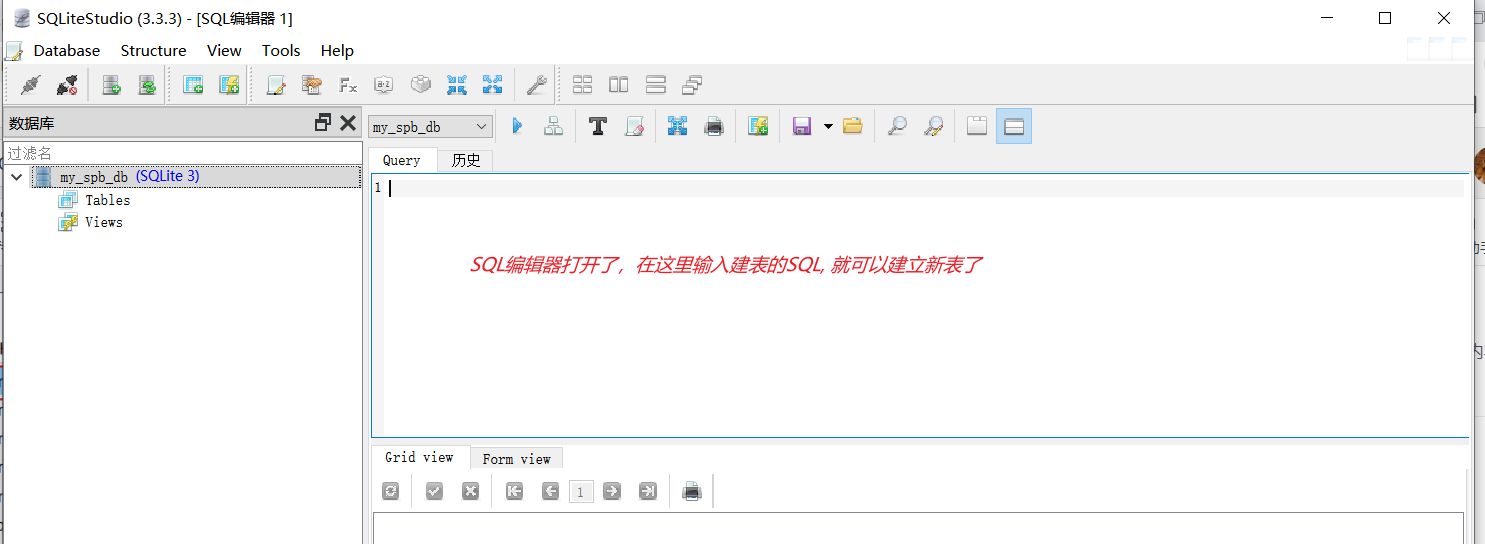Click the export arrows-outward icon
The image size is (1485, 544).
tap(493, 85)
